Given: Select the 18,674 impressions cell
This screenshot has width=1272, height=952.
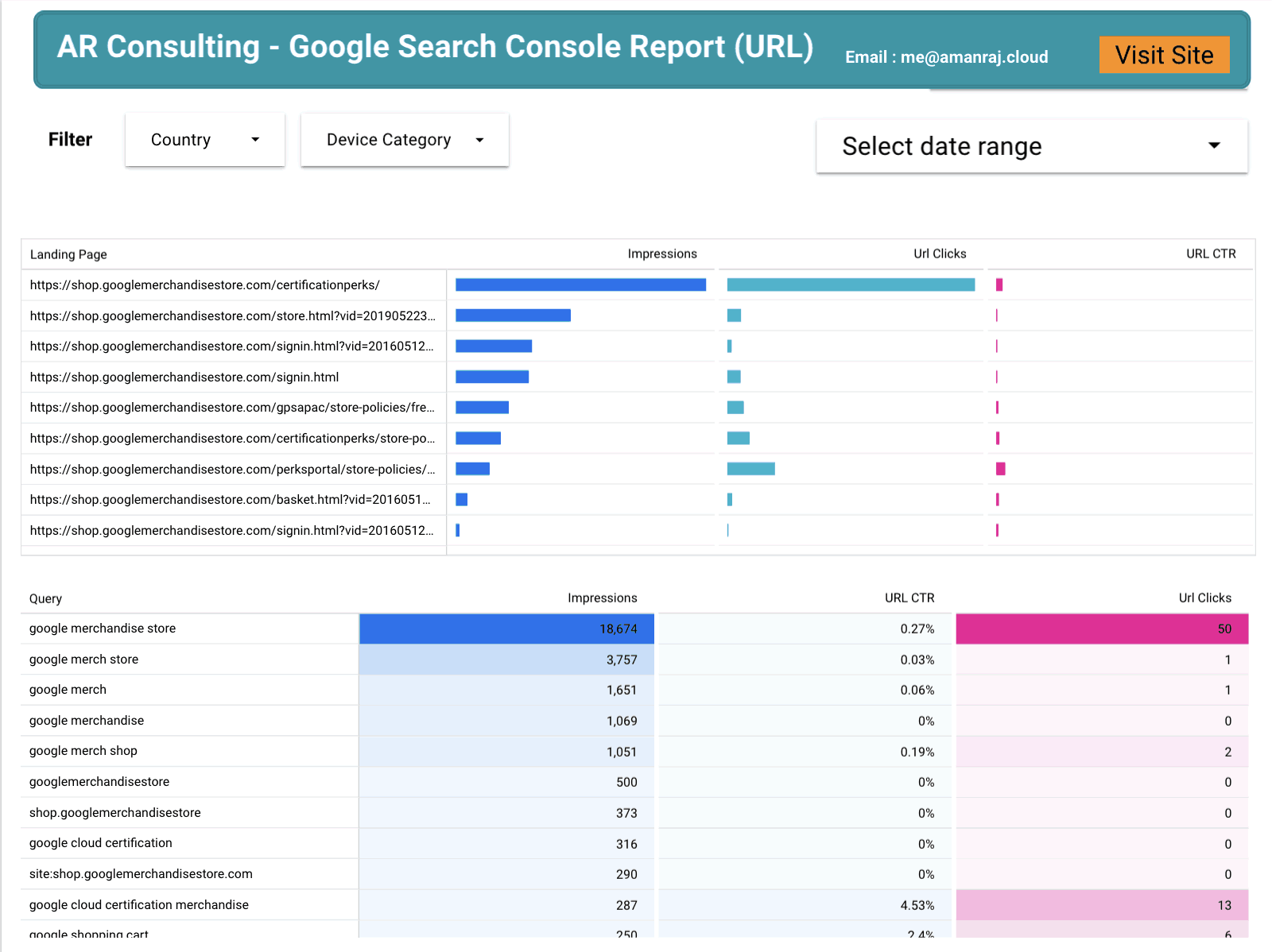Looking at the screenshot, I should (506, 628).
